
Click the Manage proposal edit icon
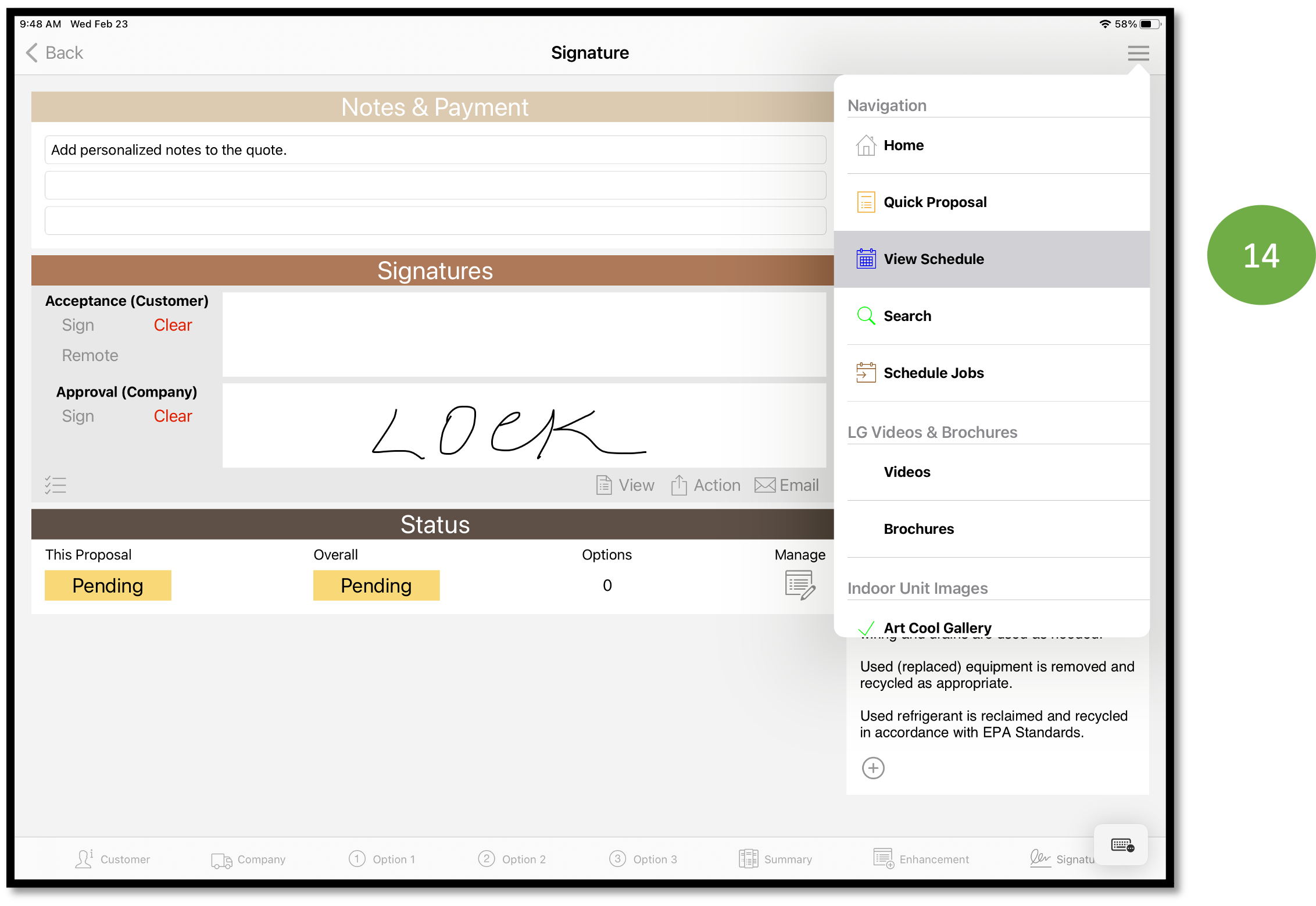point(800,585)
